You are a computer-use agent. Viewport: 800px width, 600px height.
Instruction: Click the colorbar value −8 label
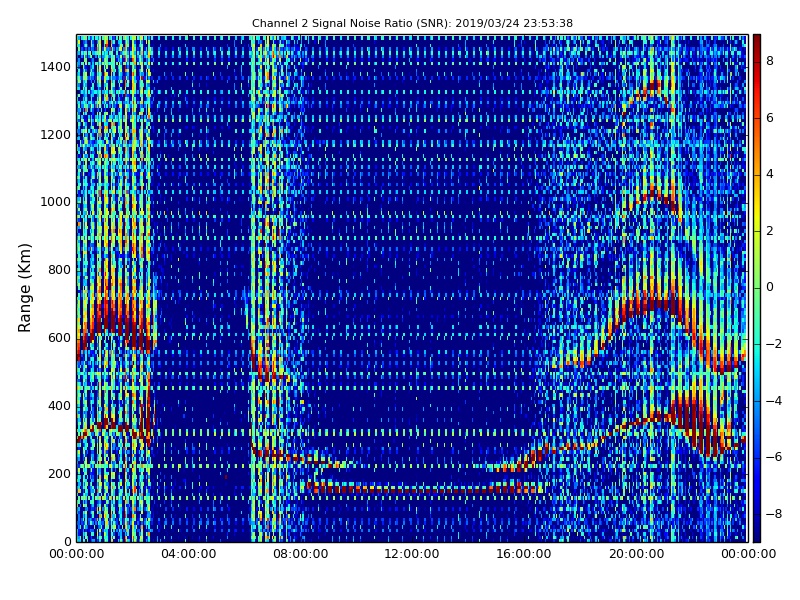(x=774, y=514)
